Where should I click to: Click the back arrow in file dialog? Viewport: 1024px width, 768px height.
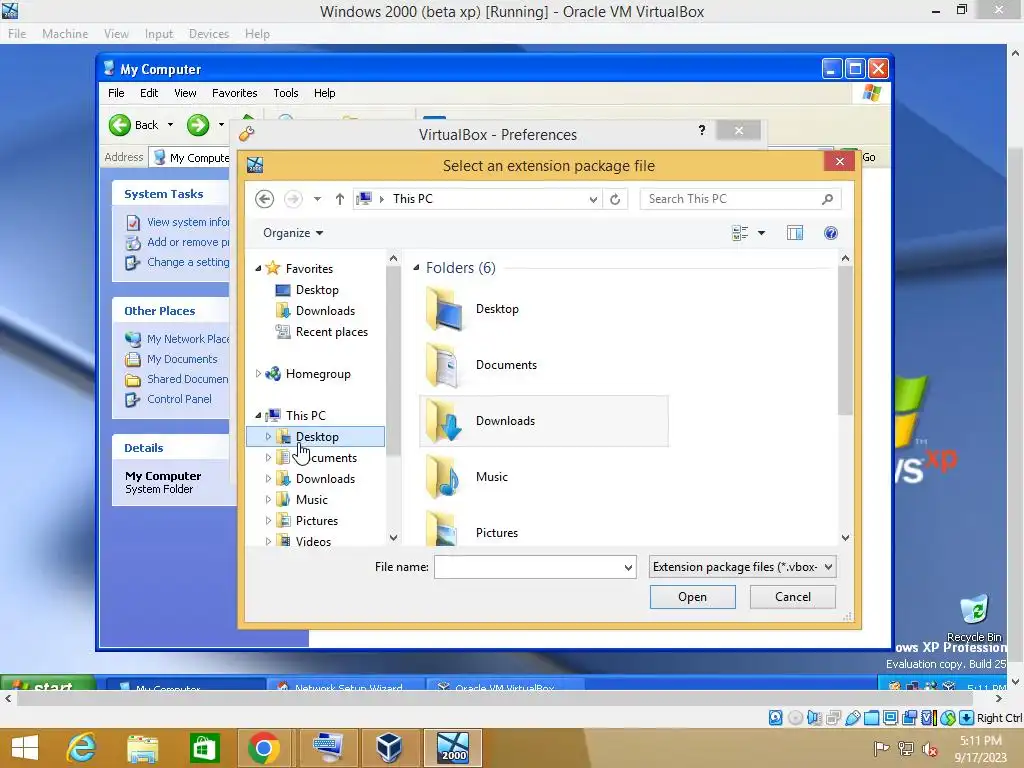(x=264, y=199)
